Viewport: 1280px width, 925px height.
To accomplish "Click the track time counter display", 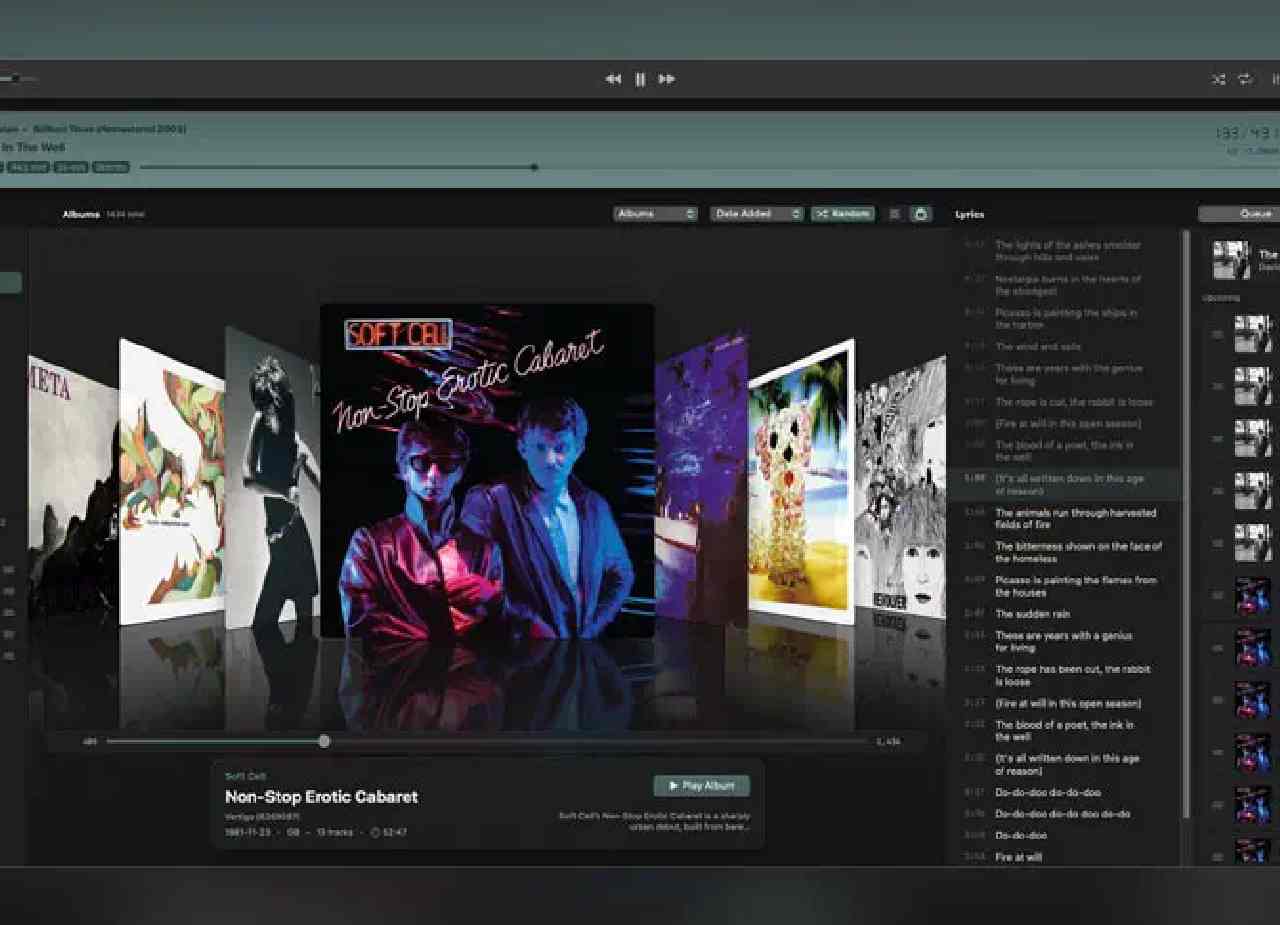I will coord(1246,133).
